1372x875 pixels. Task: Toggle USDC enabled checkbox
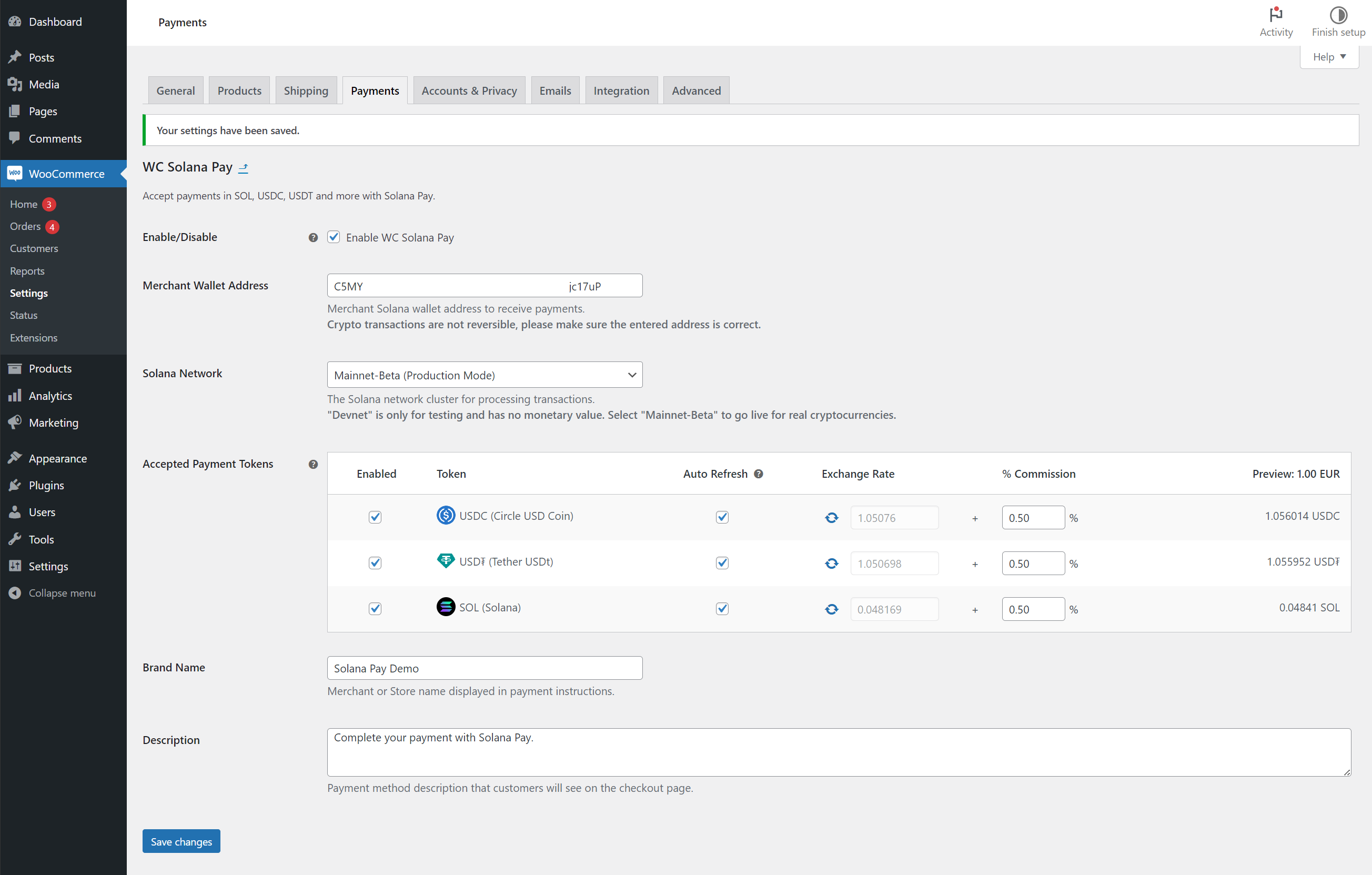coord(375,517)
